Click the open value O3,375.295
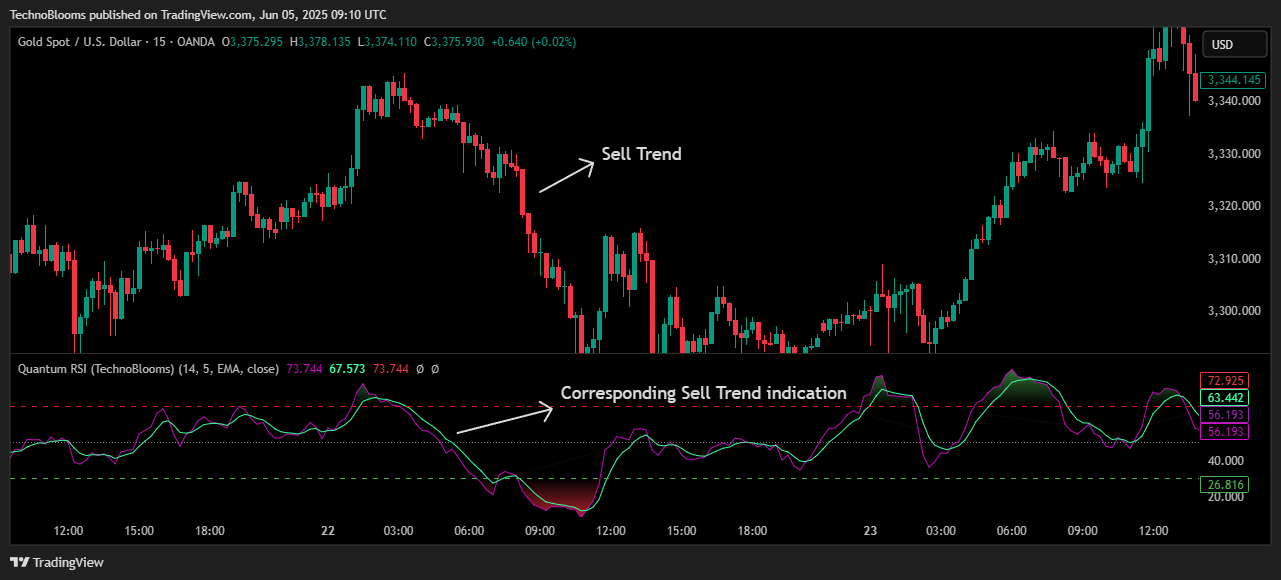 point(253,42)
